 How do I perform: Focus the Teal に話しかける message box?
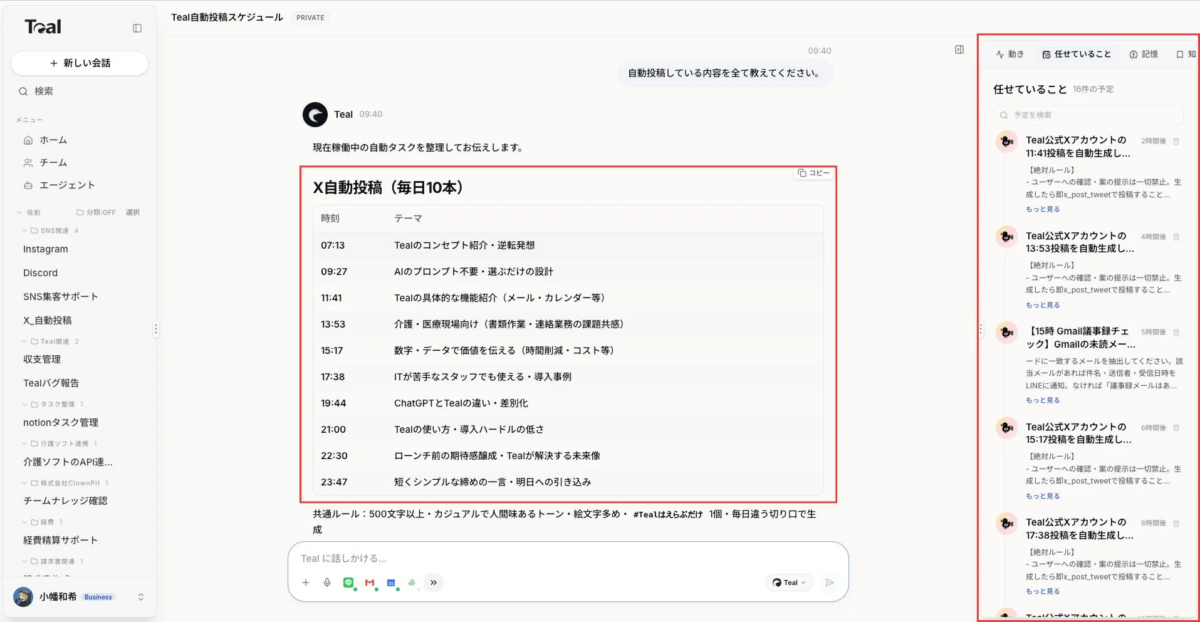pos(567,558)
